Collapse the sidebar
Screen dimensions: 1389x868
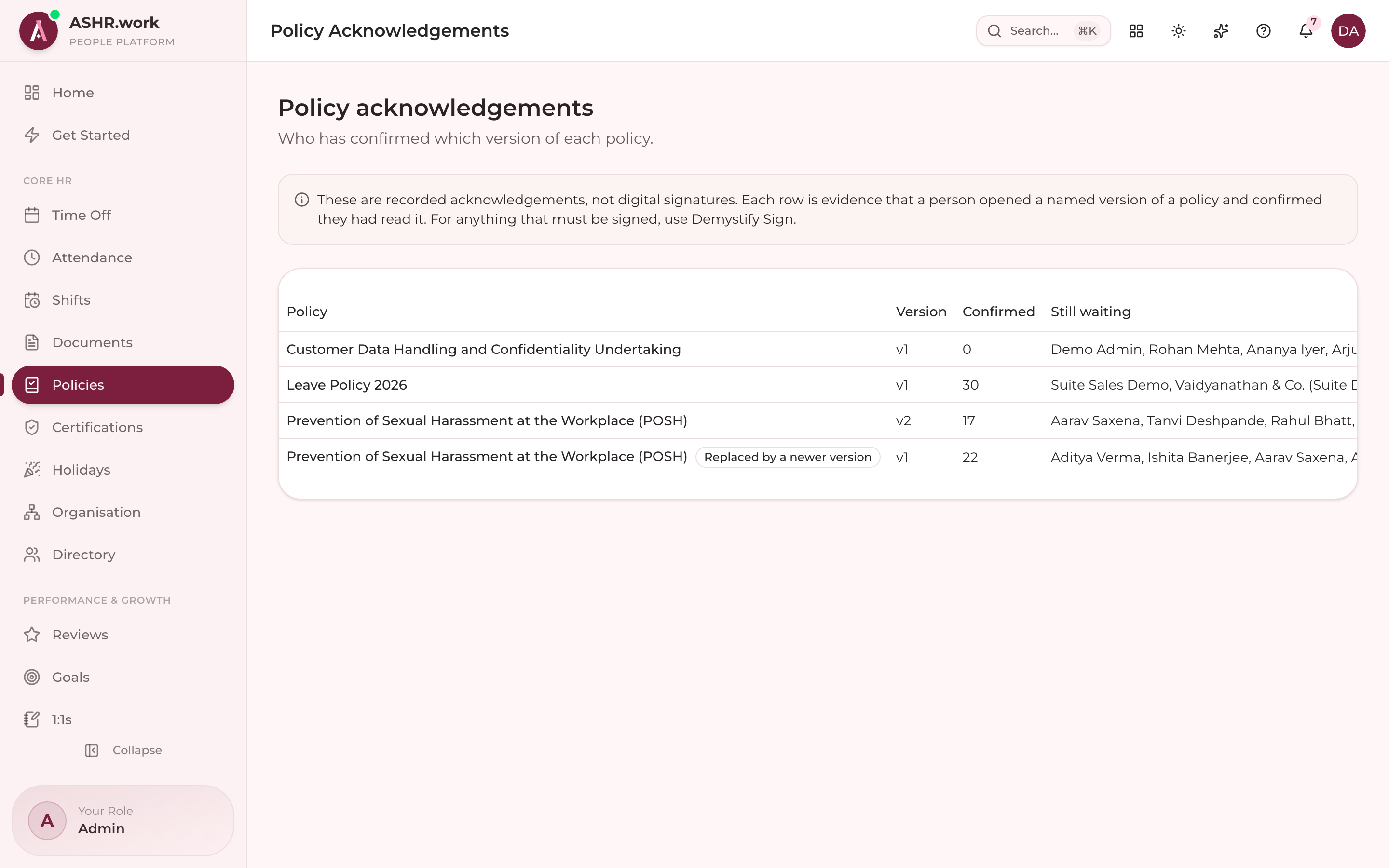pyautogui.click(x=123, y=750)
